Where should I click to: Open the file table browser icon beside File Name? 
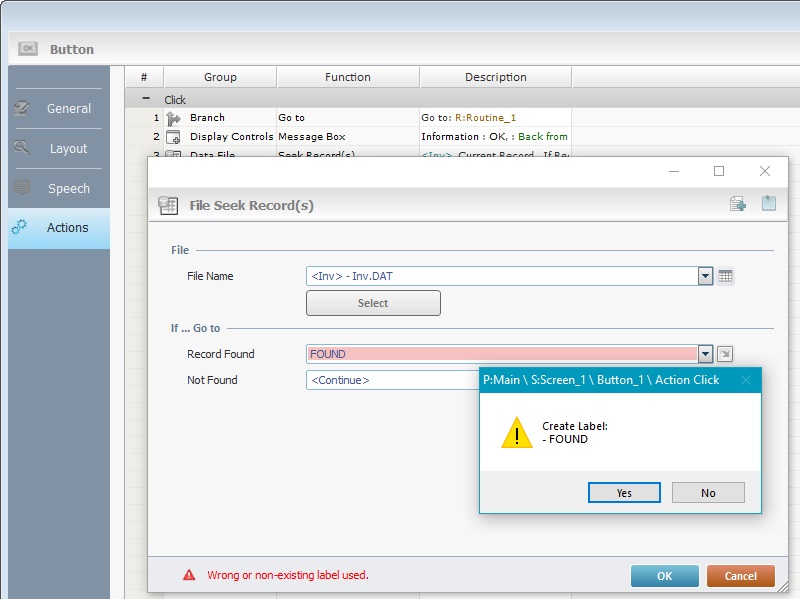pyautogui.click(x=726, y=276)
